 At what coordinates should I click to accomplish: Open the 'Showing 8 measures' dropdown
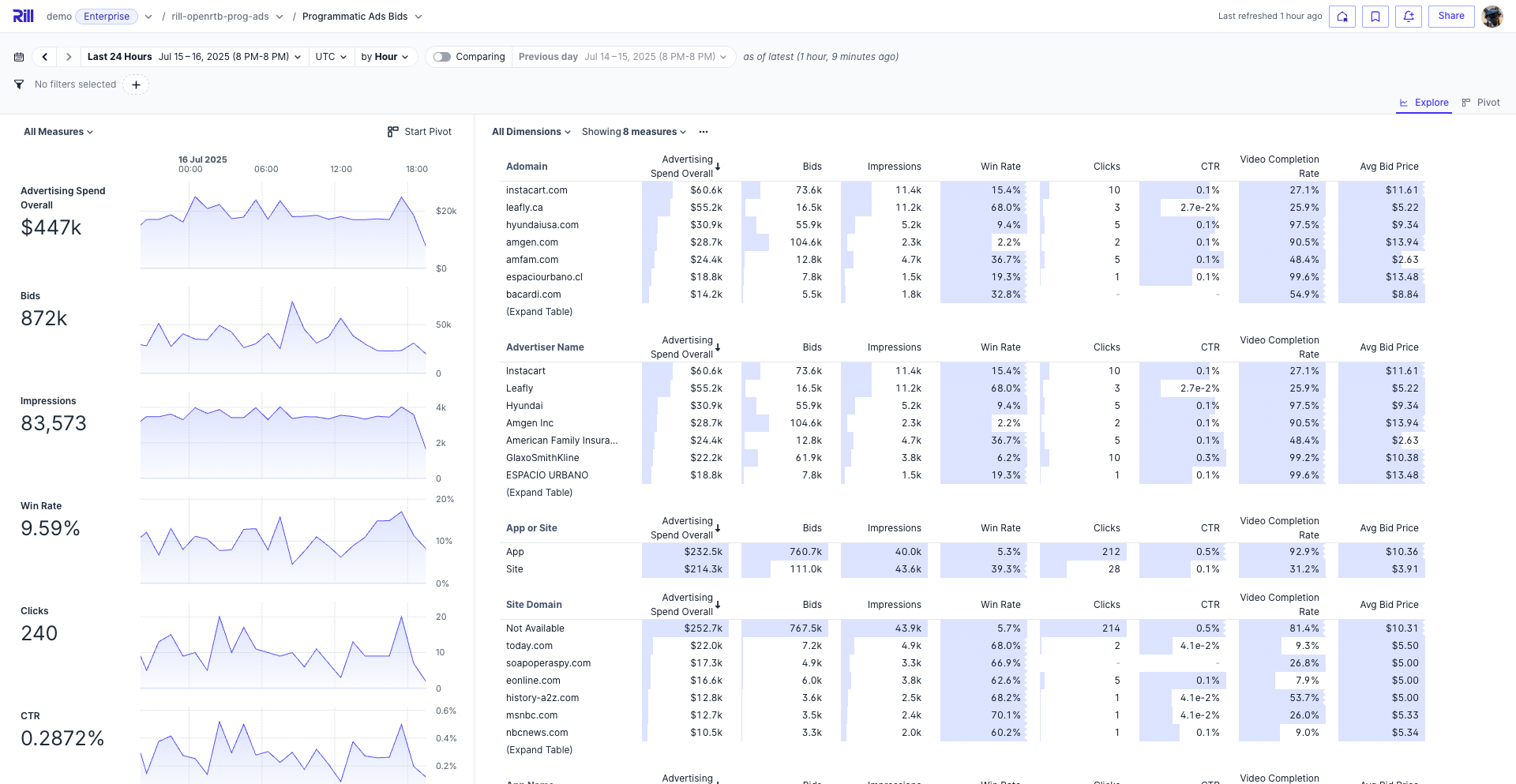pyautogui.click(x=633, y=131)
